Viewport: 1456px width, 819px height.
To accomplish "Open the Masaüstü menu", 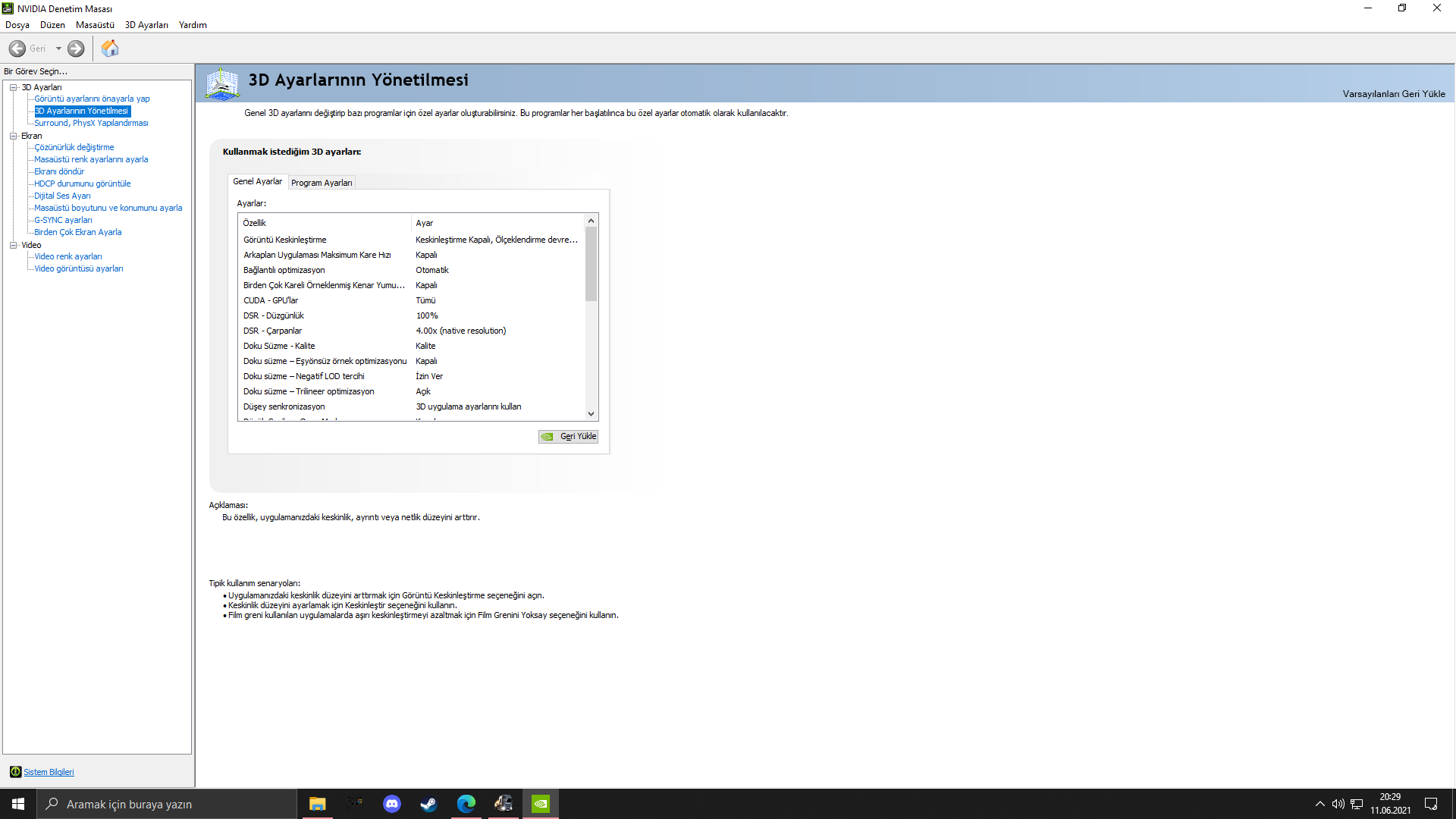I will pyautogui.click(x=95, y=25).
